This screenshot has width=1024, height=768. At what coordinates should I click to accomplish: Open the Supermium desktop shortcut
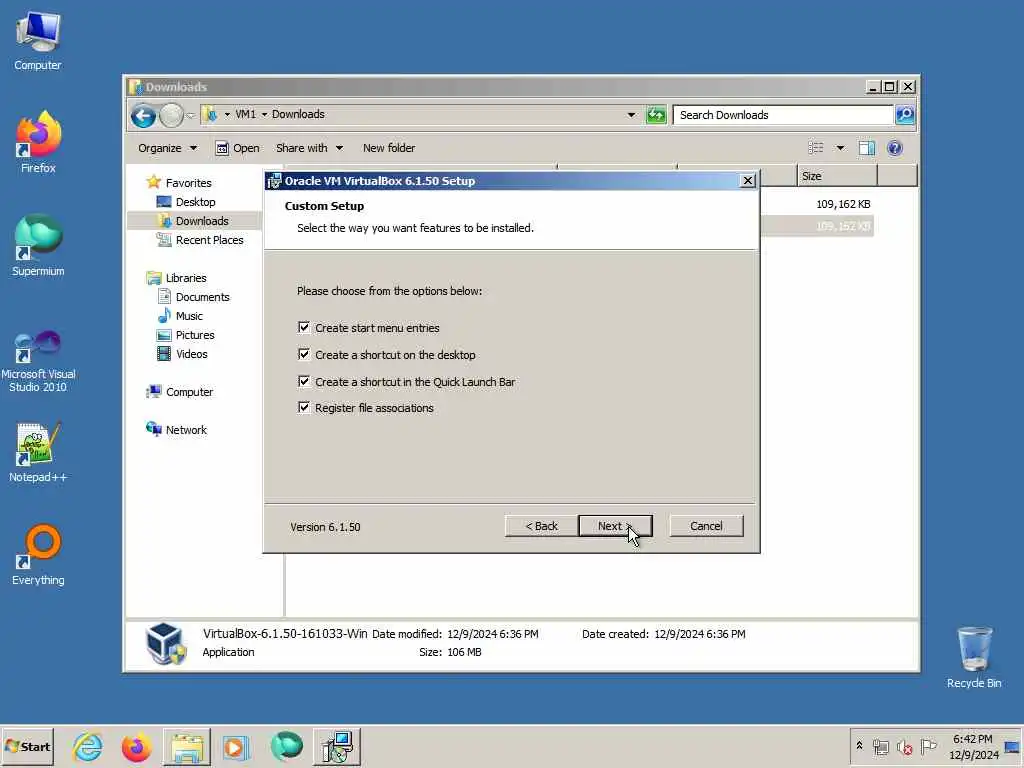(x=38, y=246)
